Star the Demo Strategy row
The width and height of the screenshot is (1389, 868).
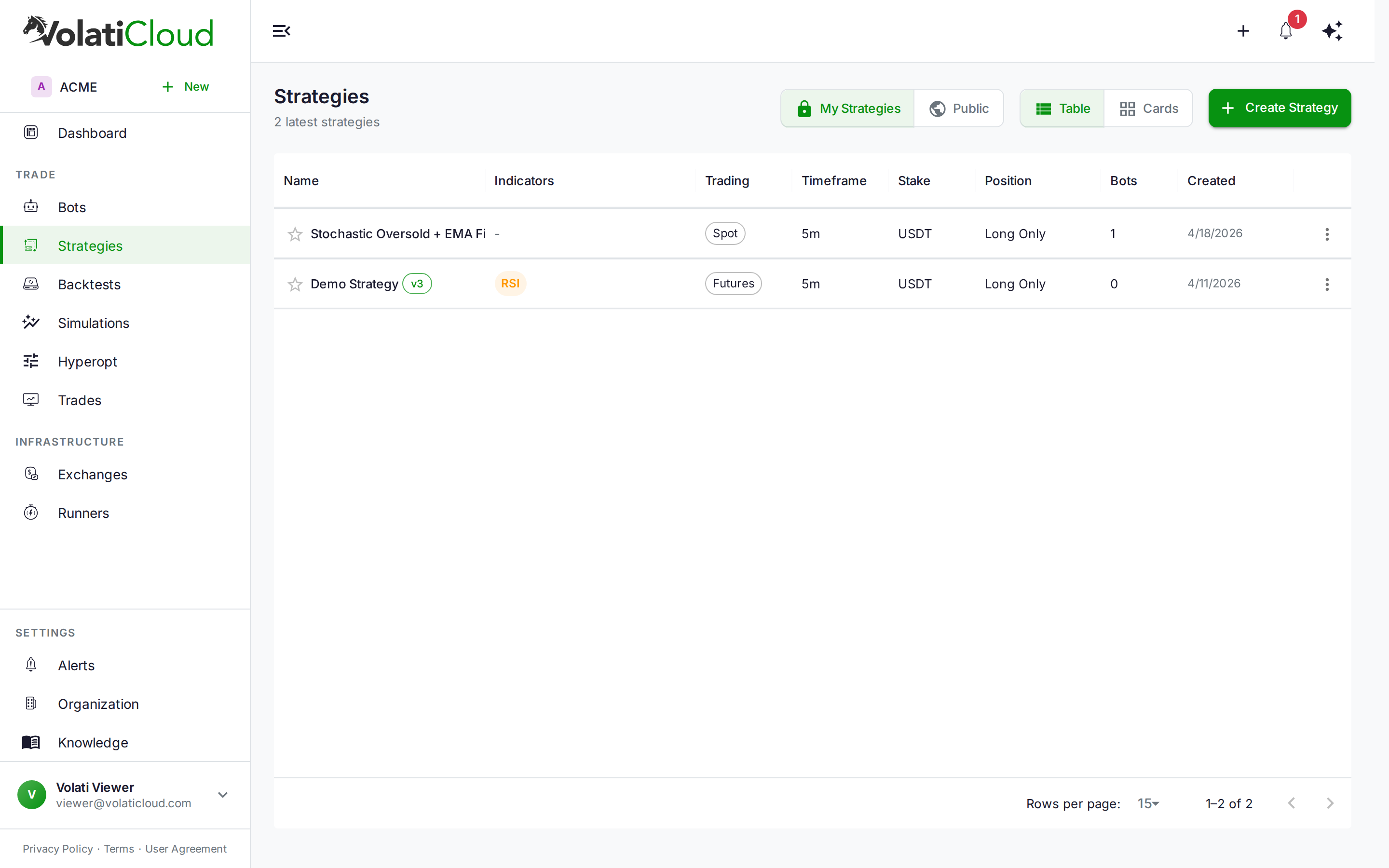tap(295, 284)
